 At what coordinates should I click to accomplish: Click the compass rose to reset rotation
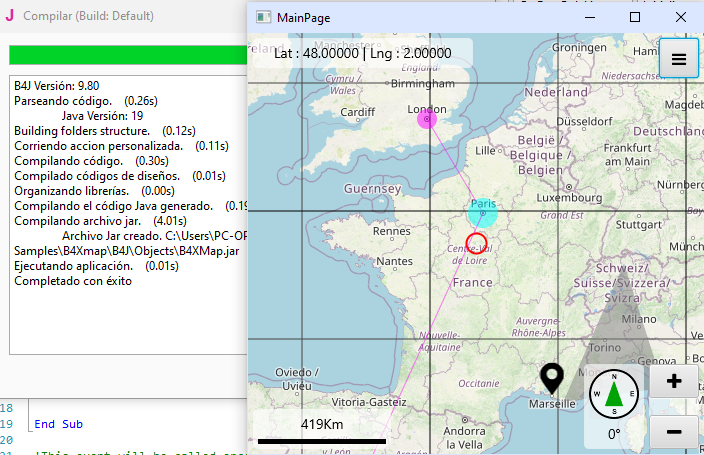click(x=614, y=394)
